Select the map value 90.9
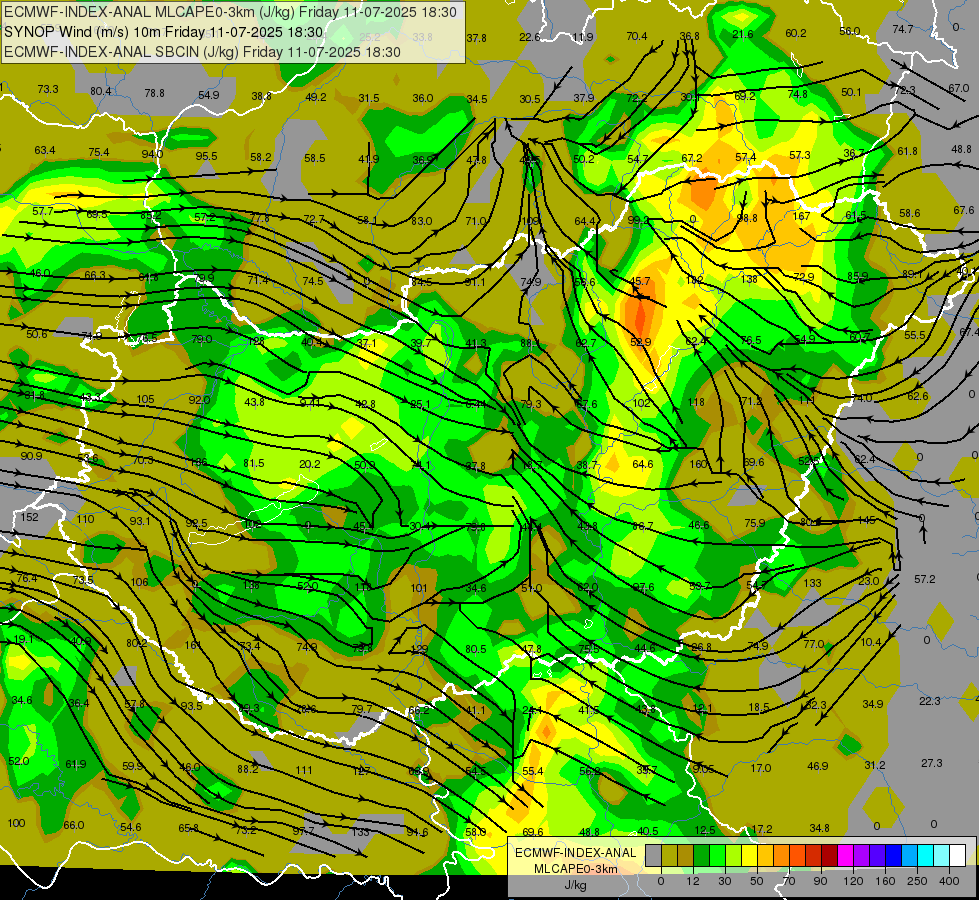This screenshot has width=979, height=900. click(31, 455)
